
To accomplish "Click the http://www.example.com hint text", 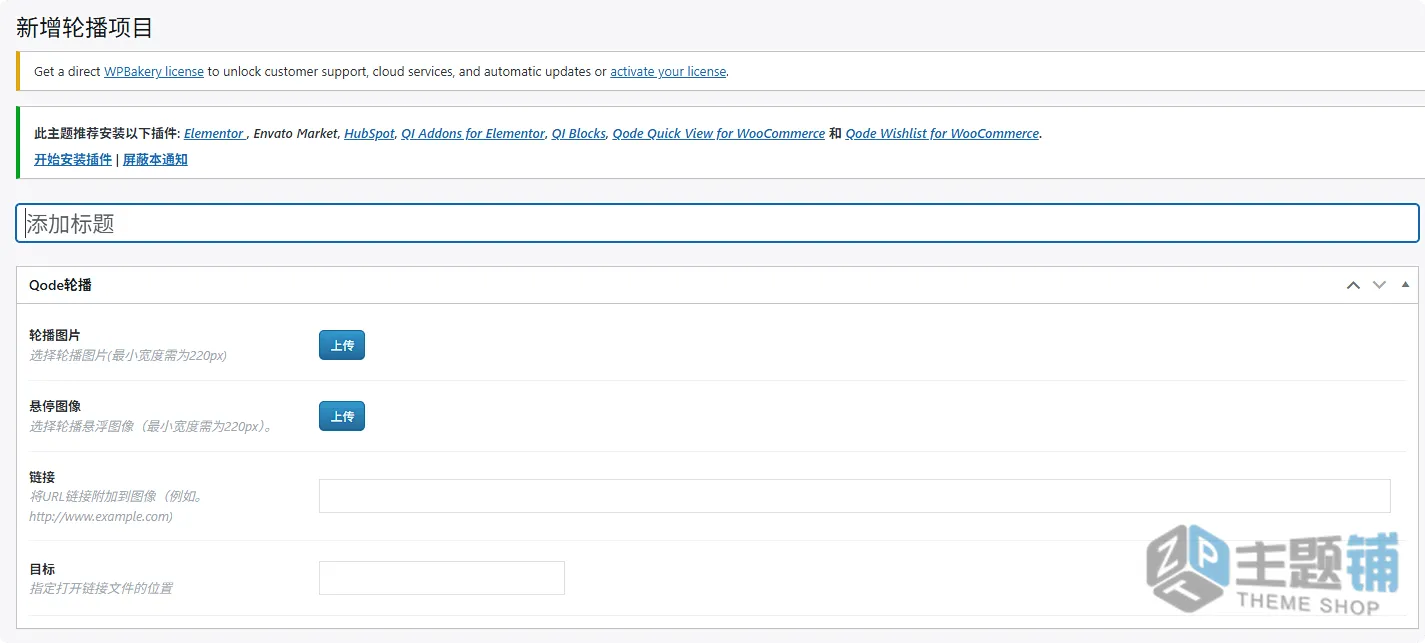I will 101,517.
